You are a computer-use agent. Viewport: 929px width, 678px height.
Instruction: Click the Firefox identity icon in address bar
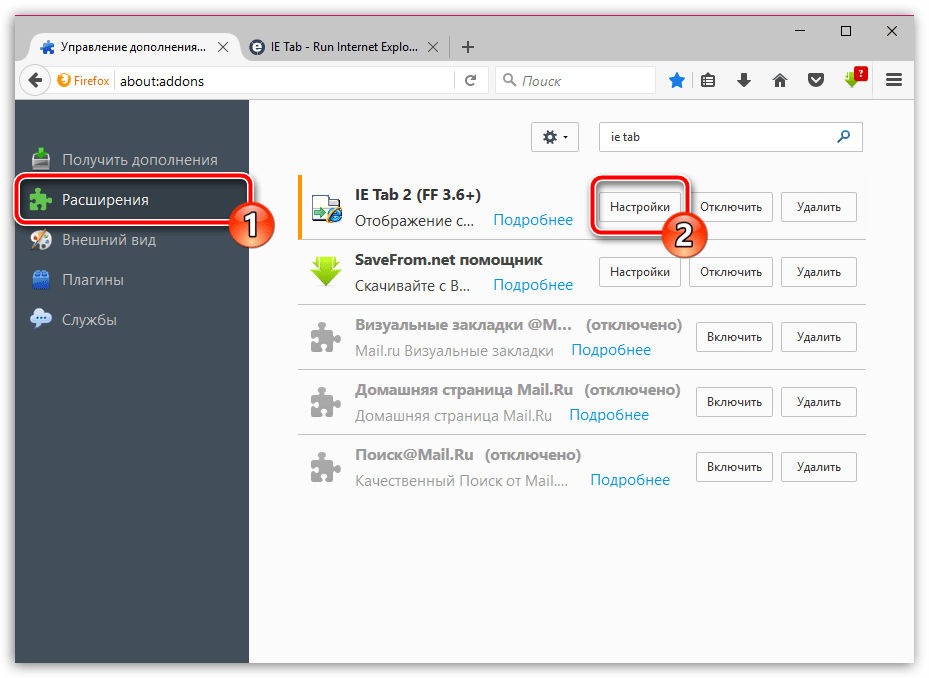(84, 81)
